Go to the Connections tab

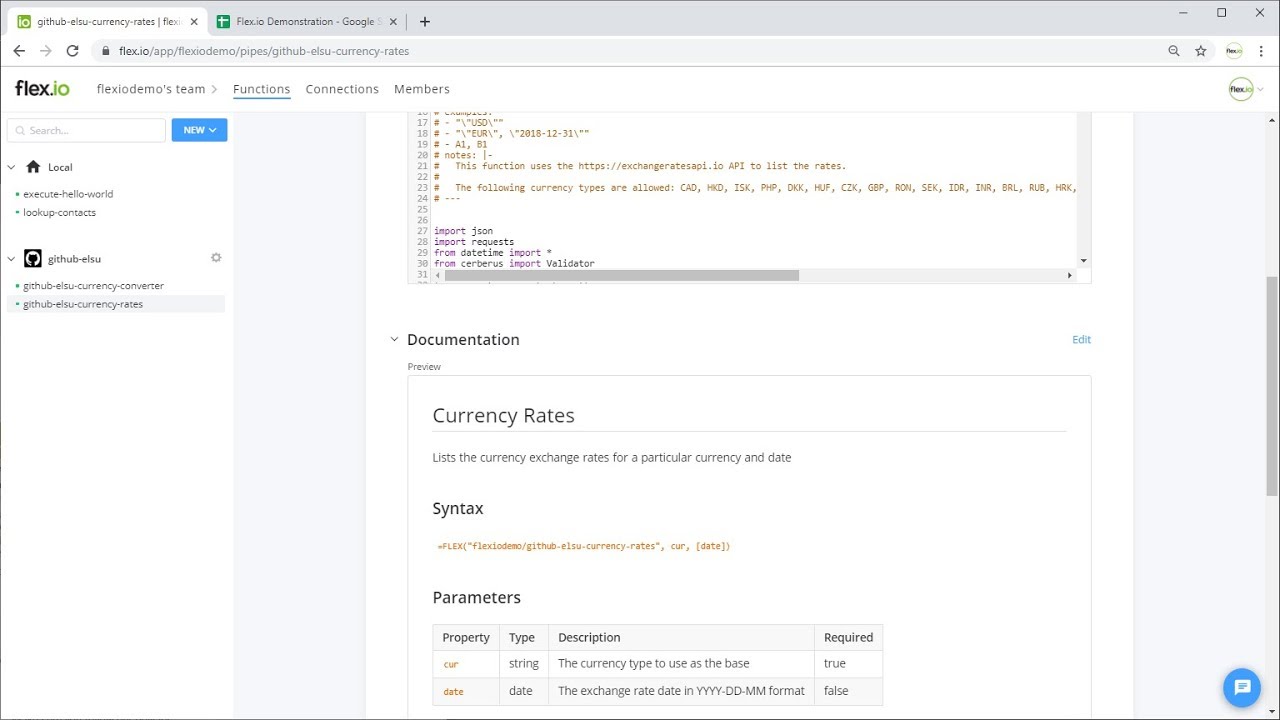(342, 89)
